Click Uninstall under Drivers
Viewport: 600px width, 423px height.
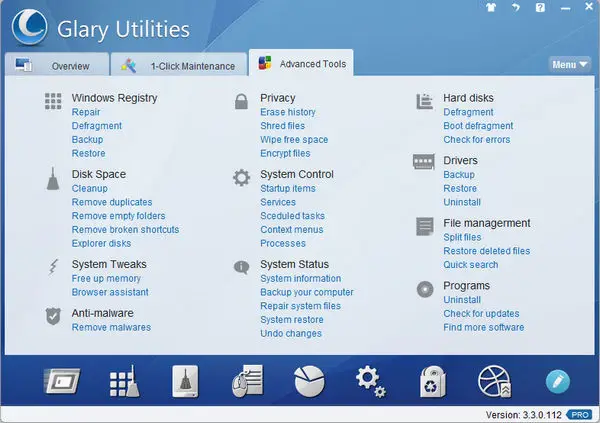[x=462, y=202]
